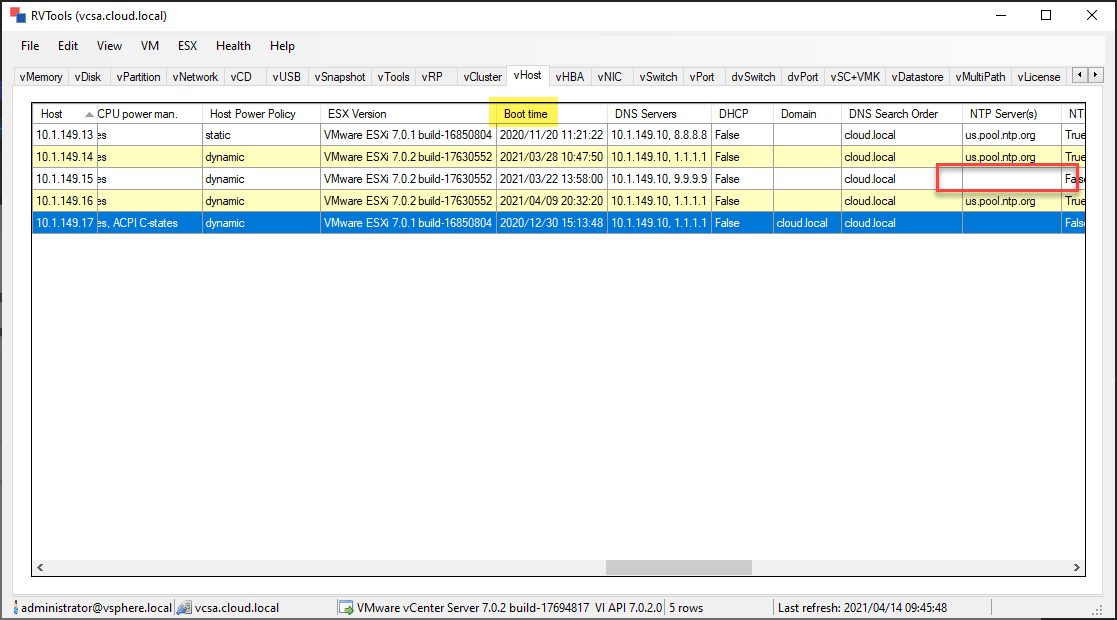Switch to the vDatastore tab

tap(918, 77)
